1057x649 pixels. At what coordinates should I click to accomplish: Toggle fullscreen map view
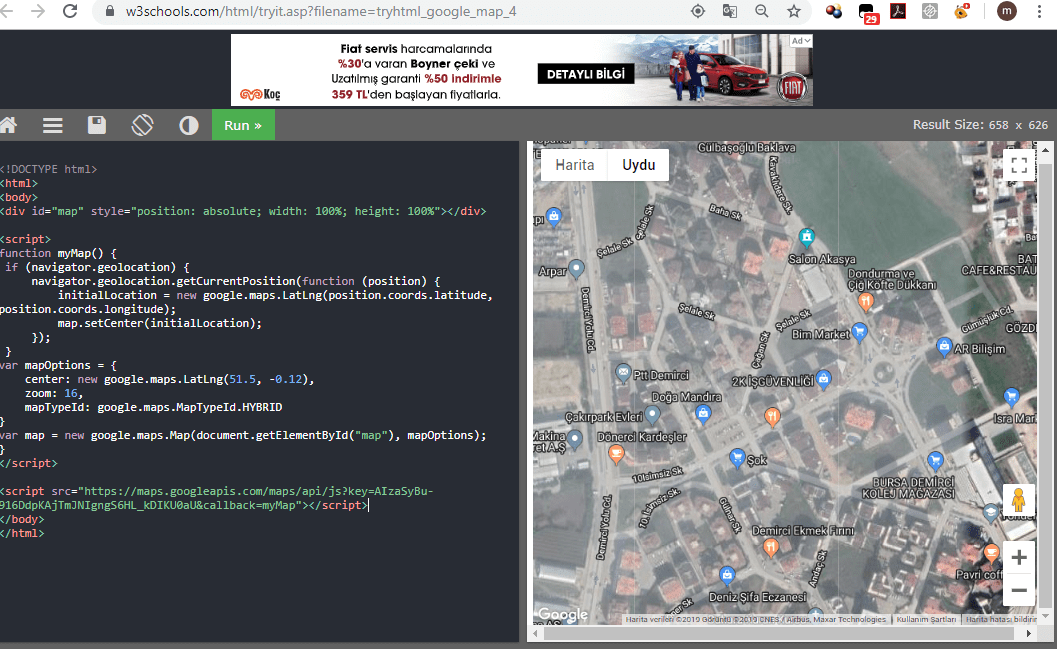coord(1019,165)
